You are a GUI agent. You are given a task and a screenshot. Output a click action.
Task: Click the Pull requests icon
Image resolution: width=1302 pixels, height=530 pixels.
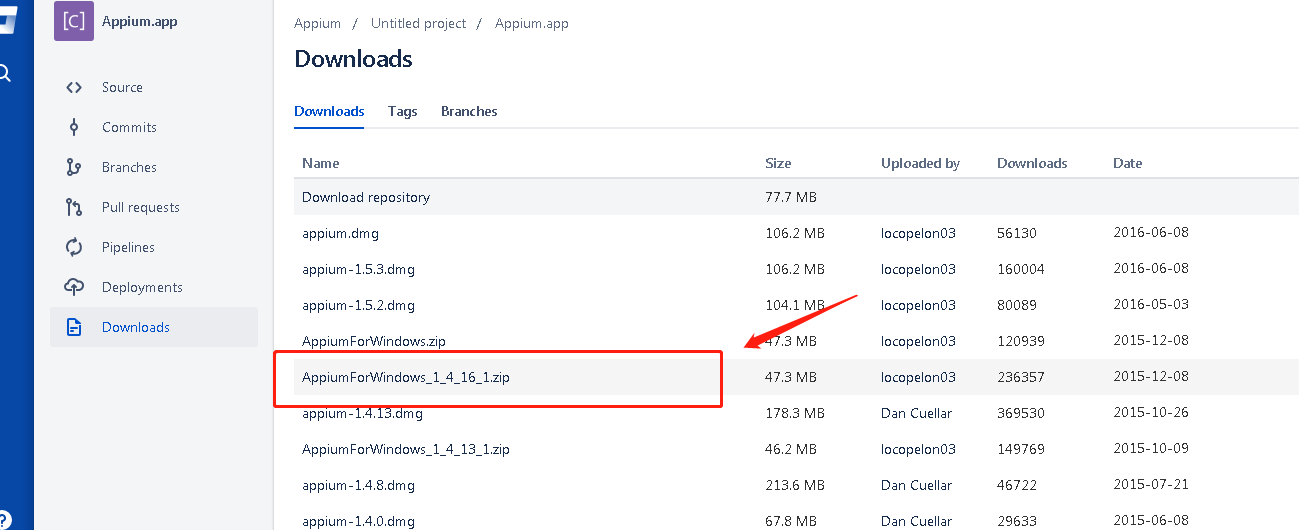74,207
